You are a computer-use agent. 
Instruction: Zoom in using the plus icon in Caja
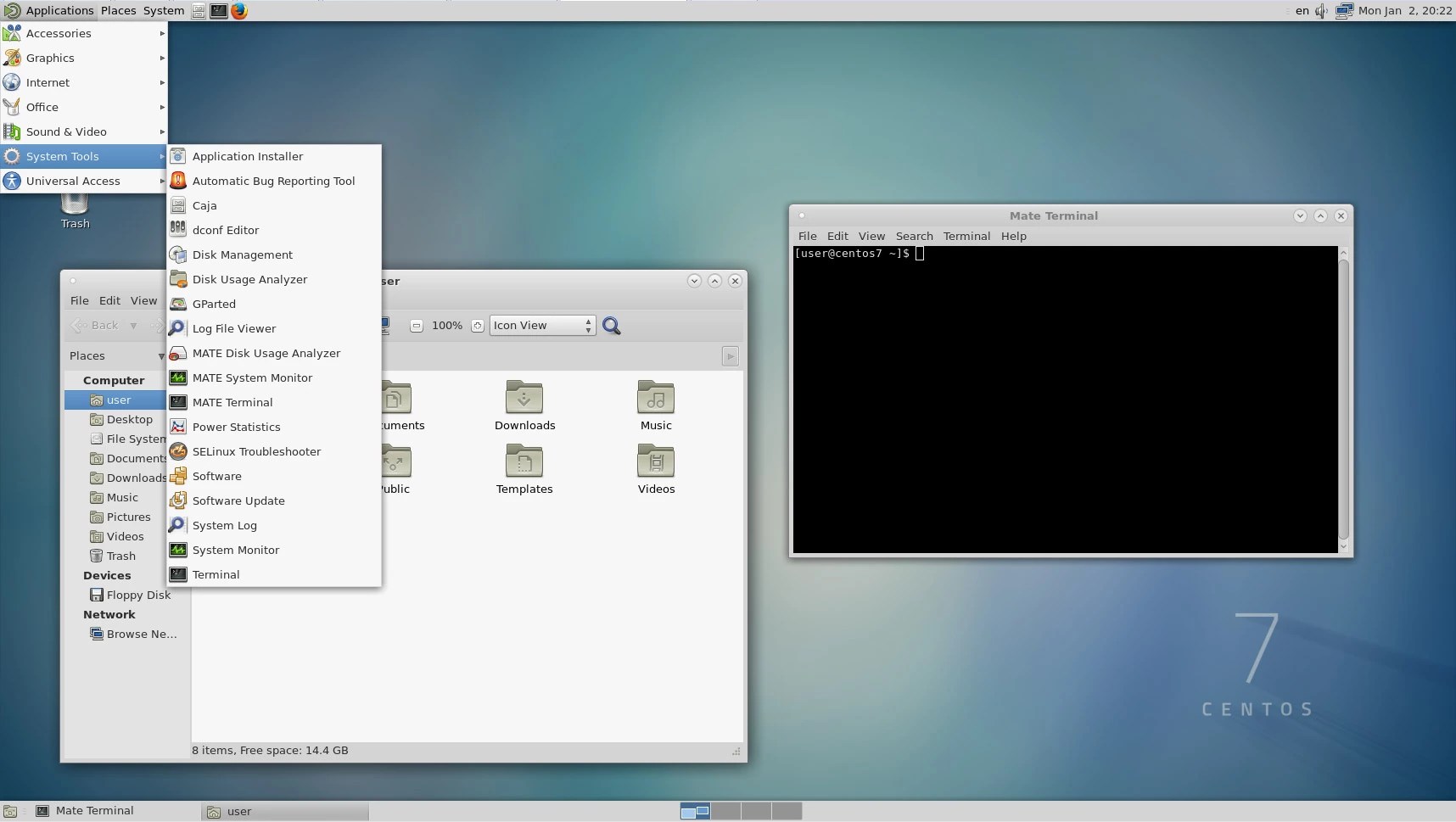tap(479, 325)
